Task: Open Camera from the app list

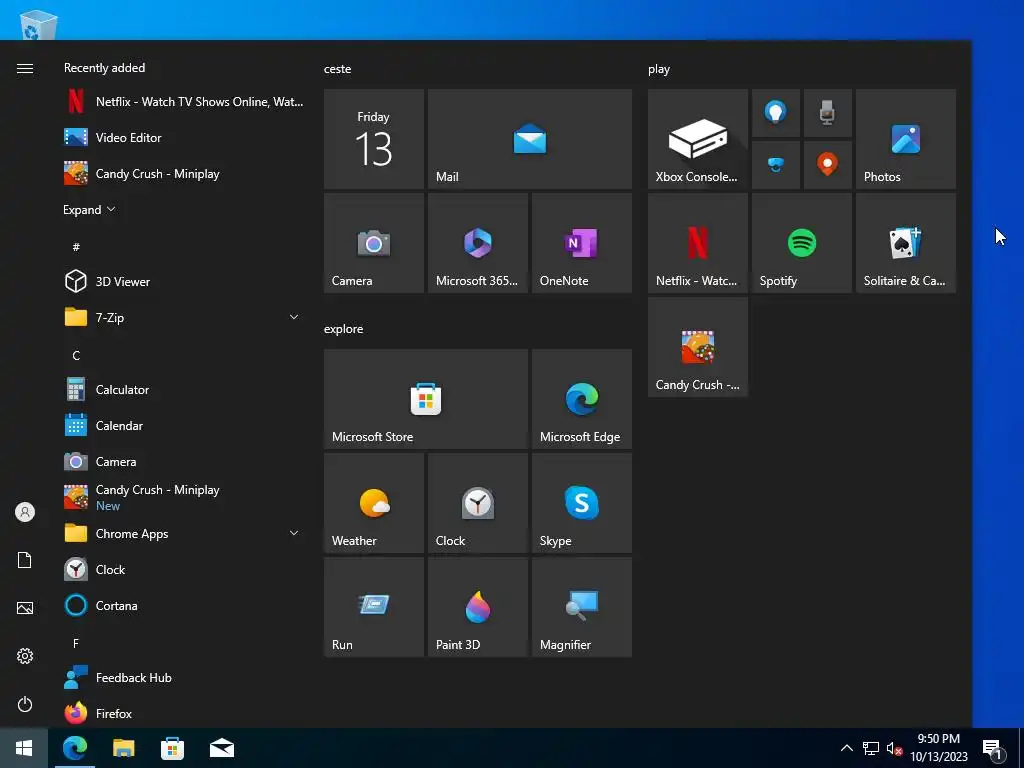Action: point(183,462)
